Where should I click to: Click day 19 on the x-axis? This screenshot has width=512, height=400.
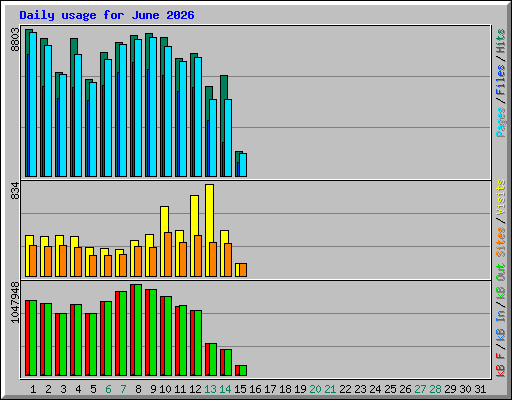(x=300, y=389)
